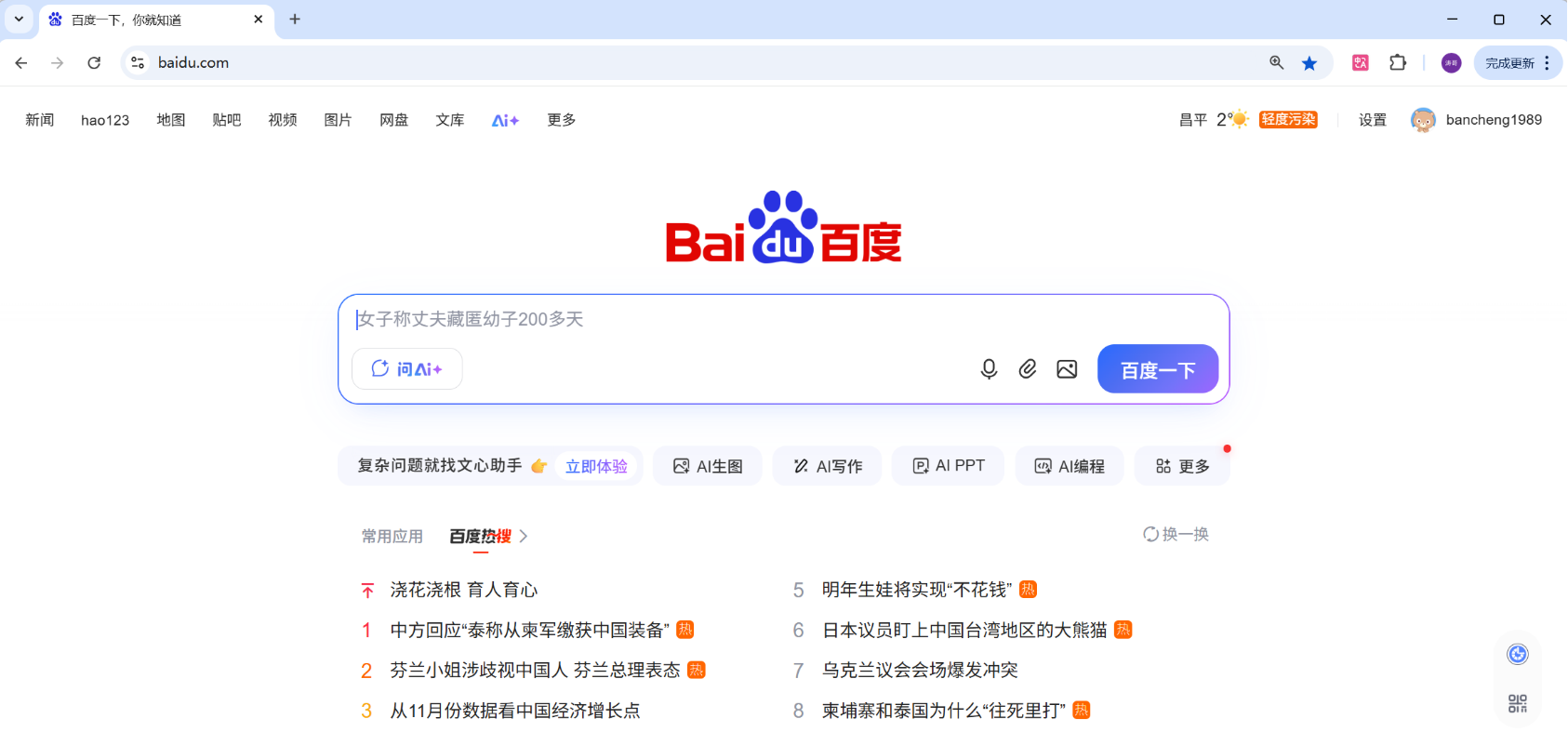
Task: Open the 网盘 nav link
Action: pos(394,120)
